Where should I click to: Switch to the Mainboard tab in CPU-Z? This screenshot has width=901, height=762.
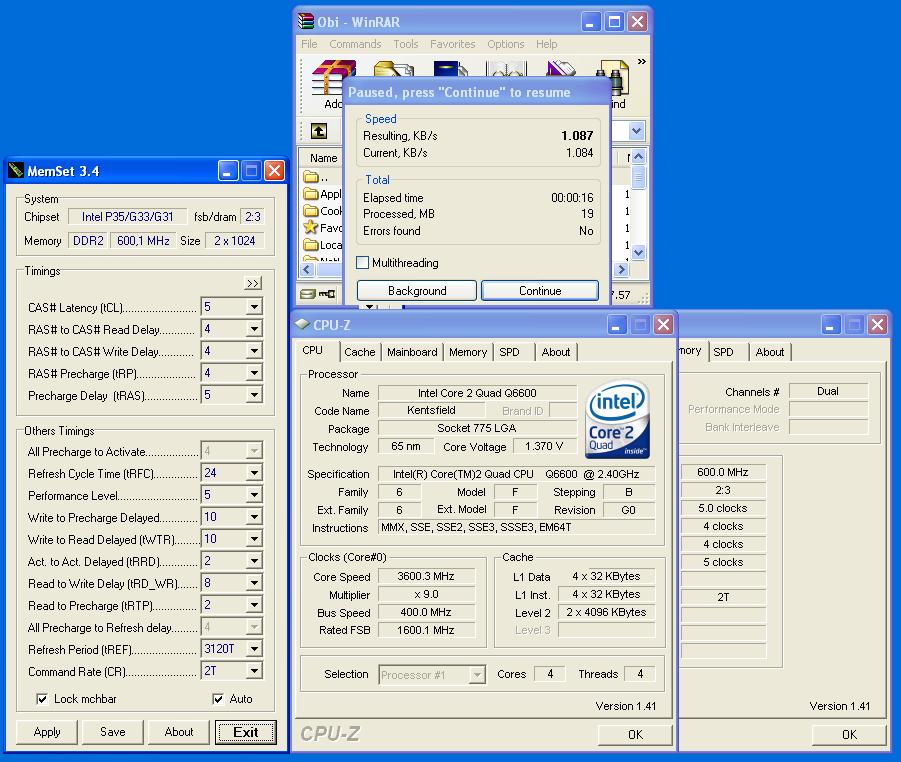point(412,352)
